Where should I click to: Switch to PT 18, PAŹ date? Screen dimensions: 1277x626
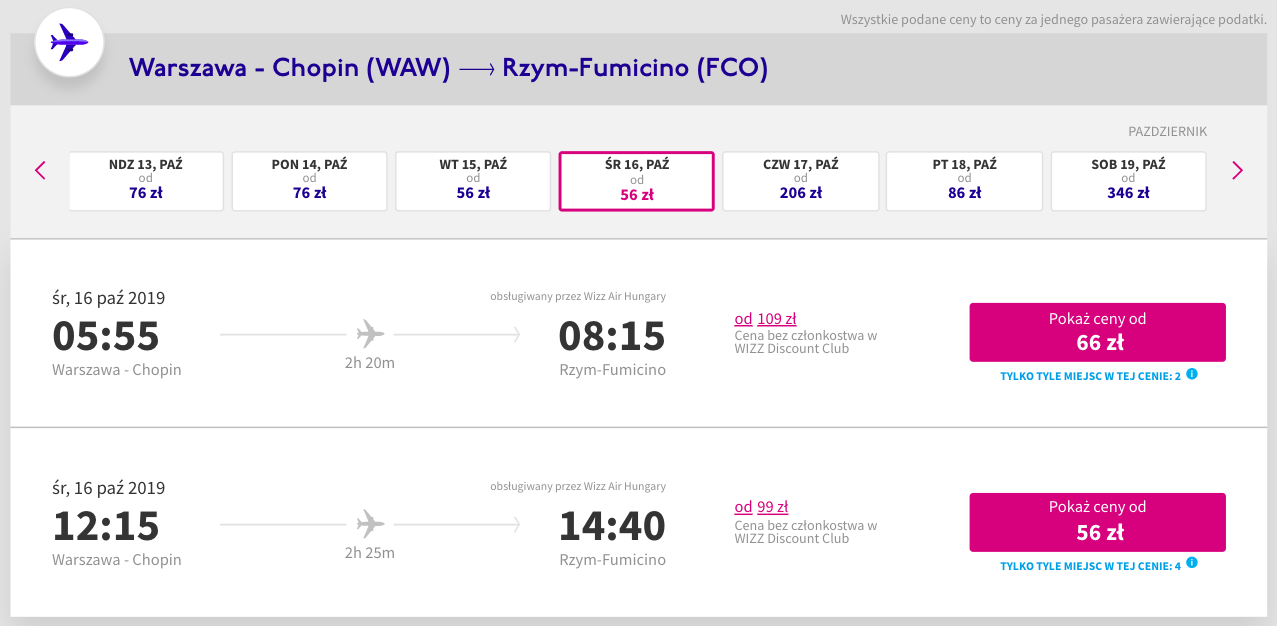pyautogui.click(x=964, y=181)
